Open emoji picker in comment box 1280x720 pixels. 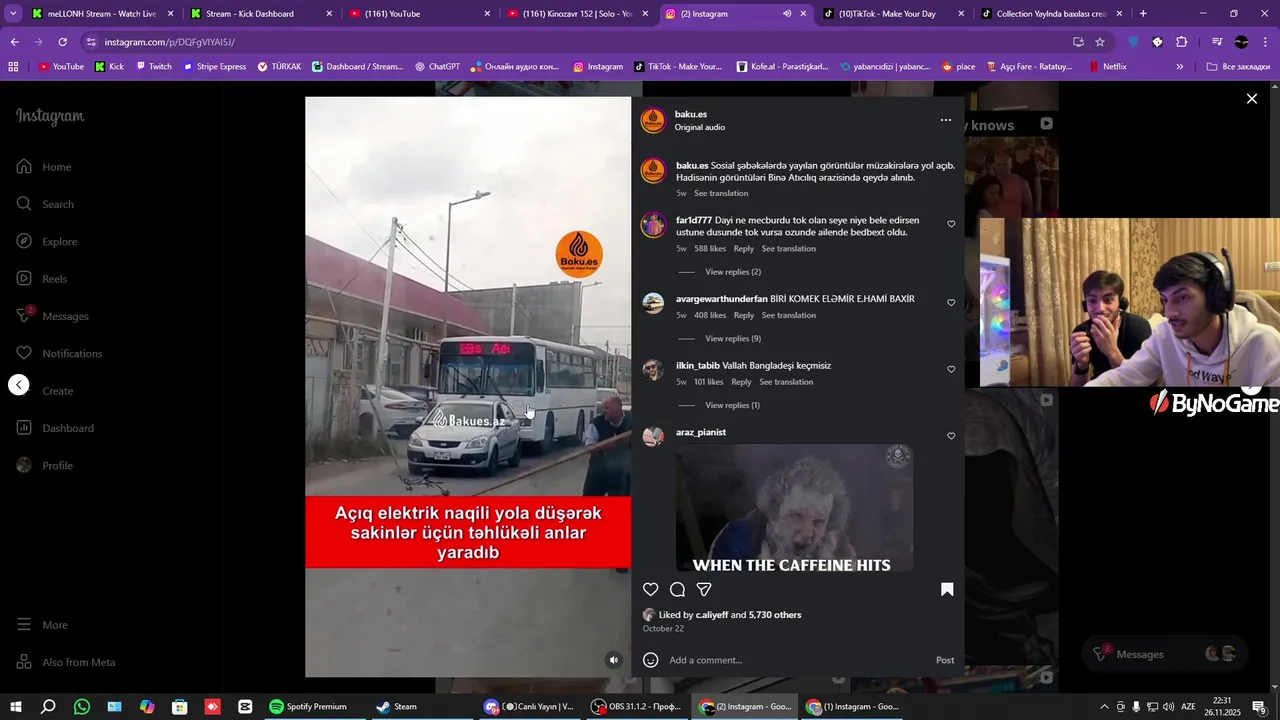651,660
